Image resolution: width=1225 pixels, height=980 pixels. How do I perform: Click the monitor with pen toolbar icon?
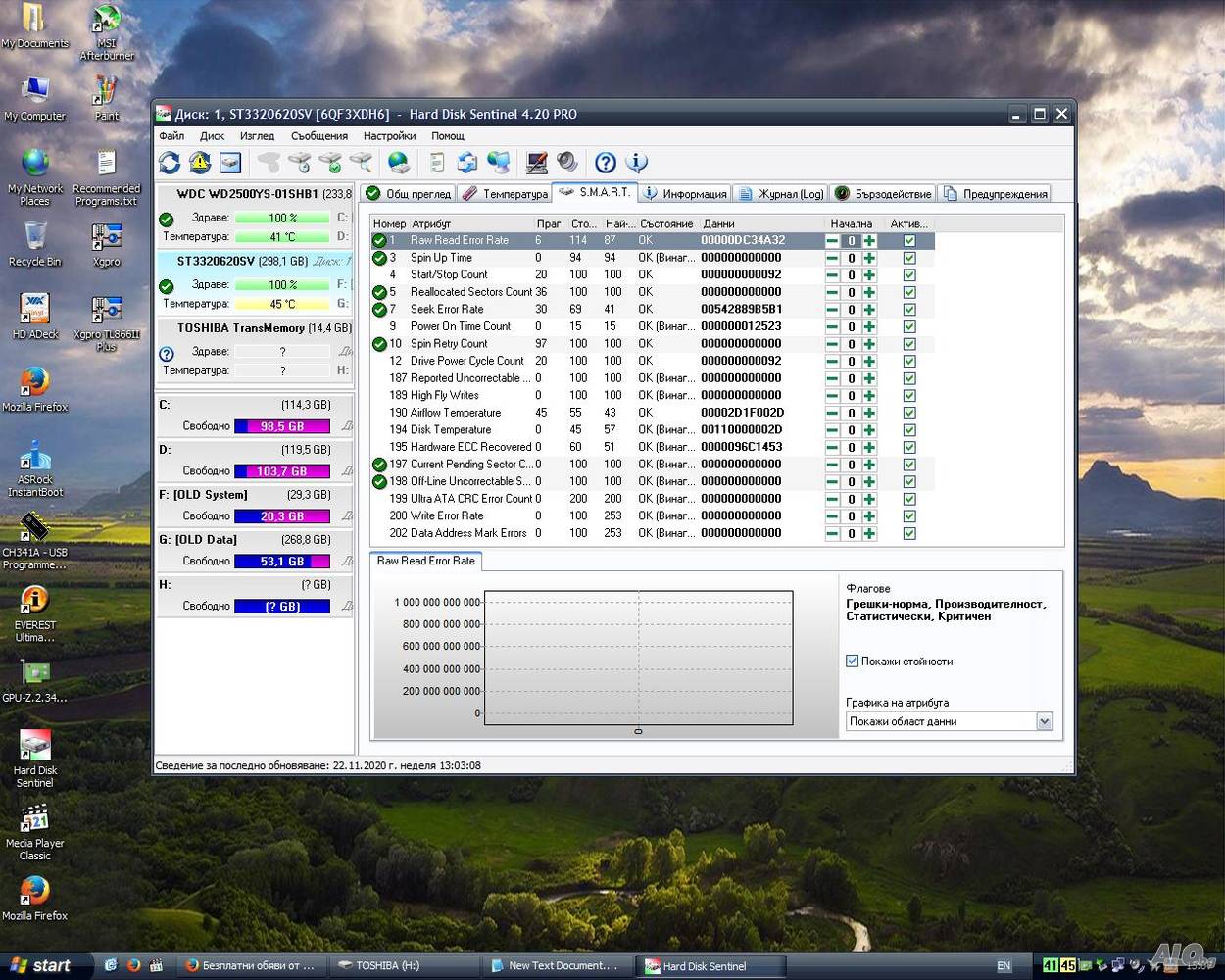(537, 163)
